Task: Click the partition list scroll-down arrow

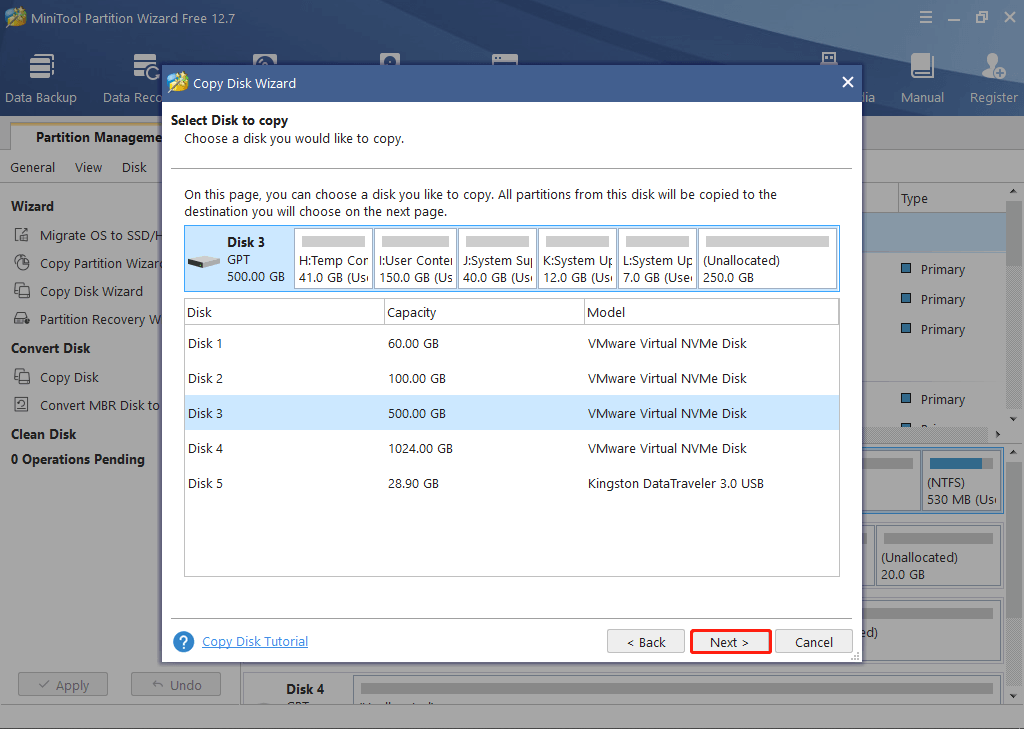Action: pyautogui.click(x=1013, y=419)
